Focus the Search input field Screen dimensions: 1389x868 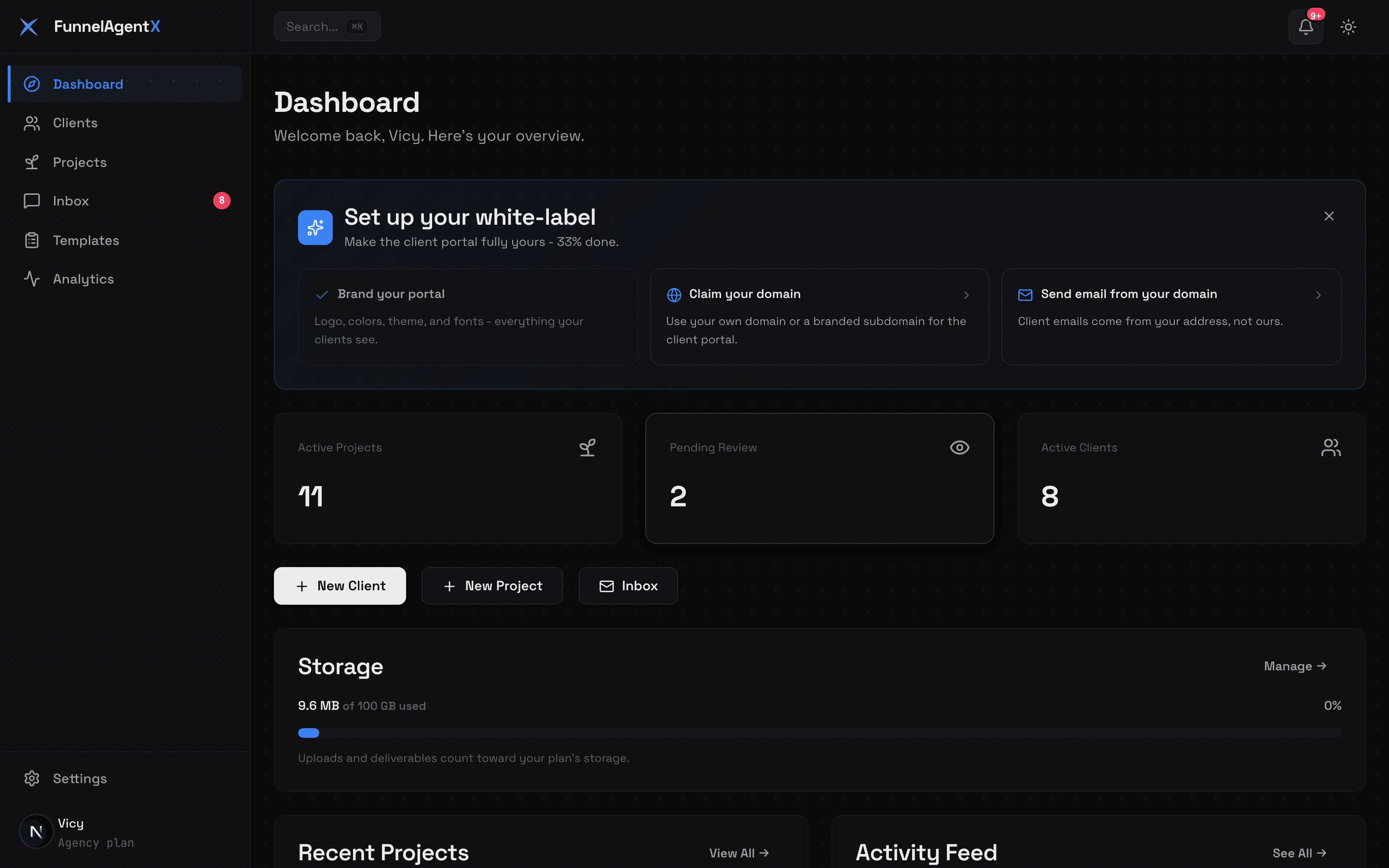[x=327, y=27]
